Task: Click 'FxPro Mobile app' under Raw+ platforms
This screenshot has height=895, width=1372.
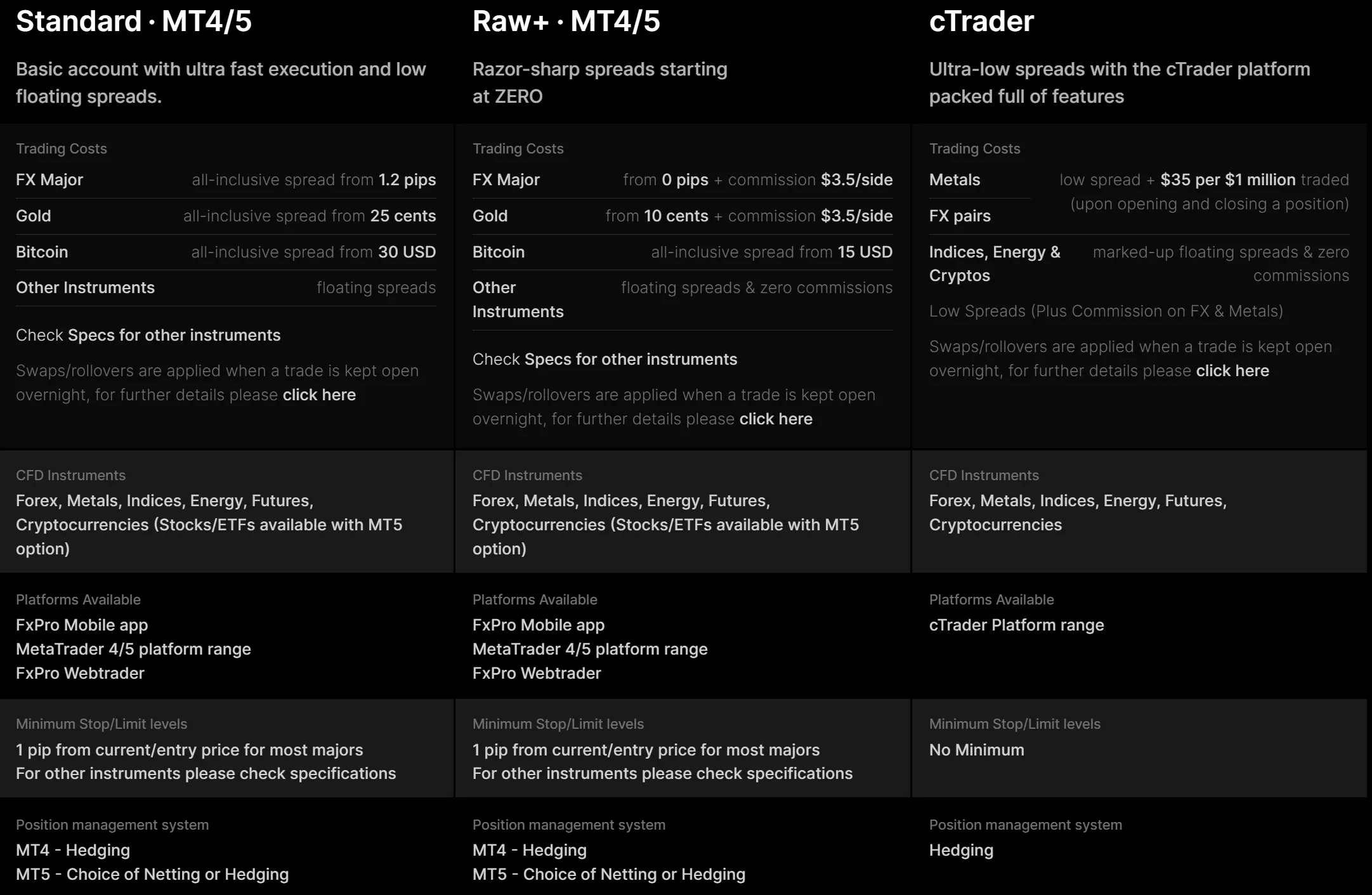Action: pyautogui.click(x=539, y=625)
